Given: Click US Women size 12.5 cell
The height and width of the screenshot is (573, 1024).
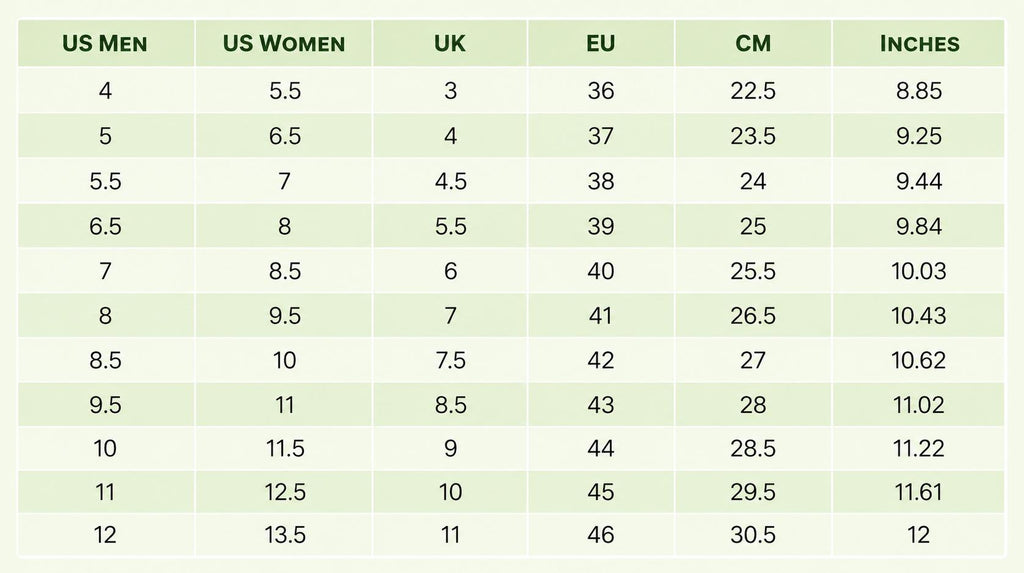Looking at the screenshot, I should (x=283, y=492).
